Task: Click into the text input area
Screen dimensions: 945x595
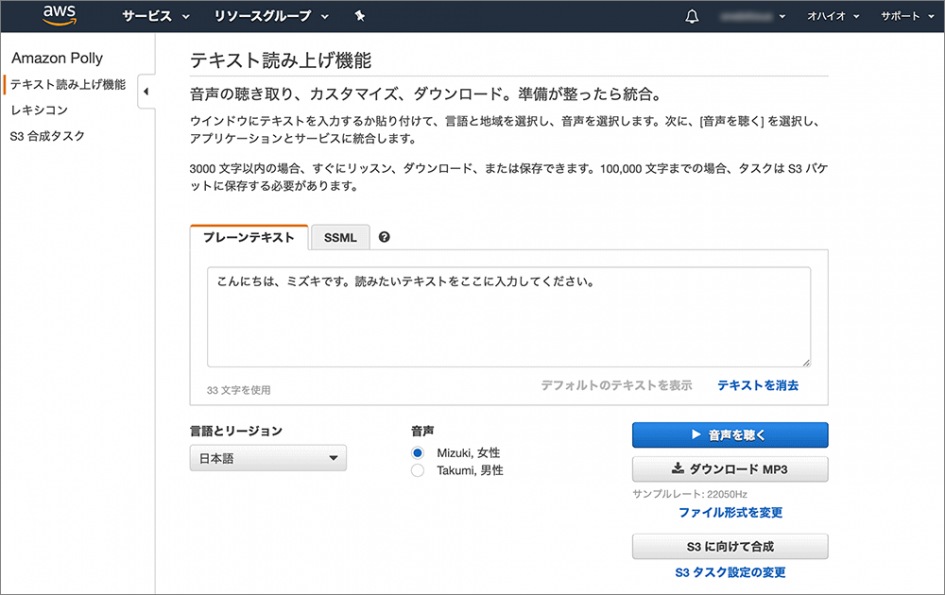Action: coord(509,317)
